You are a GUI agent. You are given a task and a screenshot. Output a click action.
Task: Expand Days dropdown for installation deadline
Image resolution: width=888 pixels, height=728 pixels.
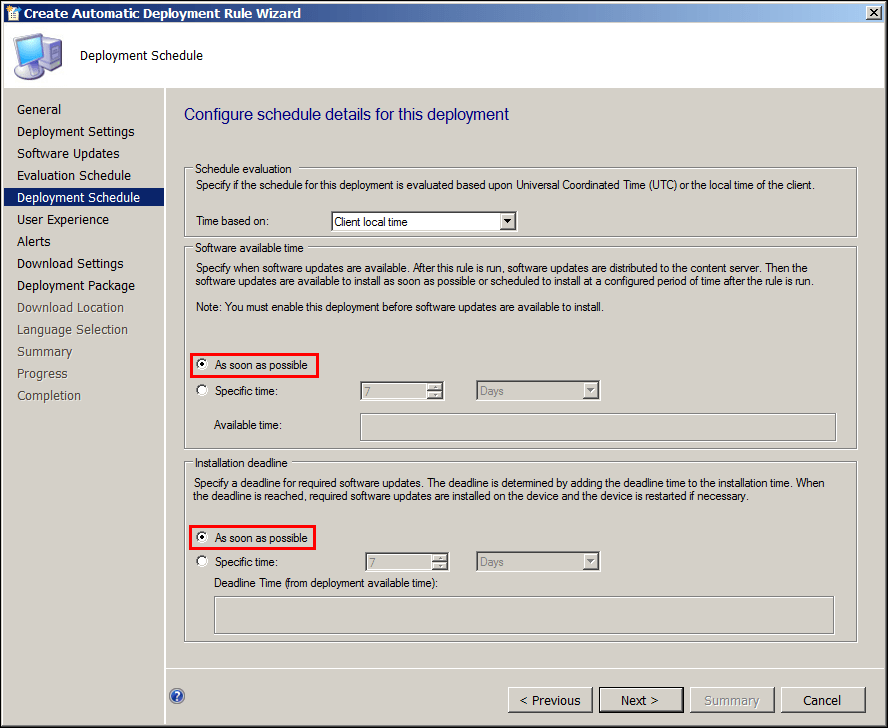(x=590, y=562)
